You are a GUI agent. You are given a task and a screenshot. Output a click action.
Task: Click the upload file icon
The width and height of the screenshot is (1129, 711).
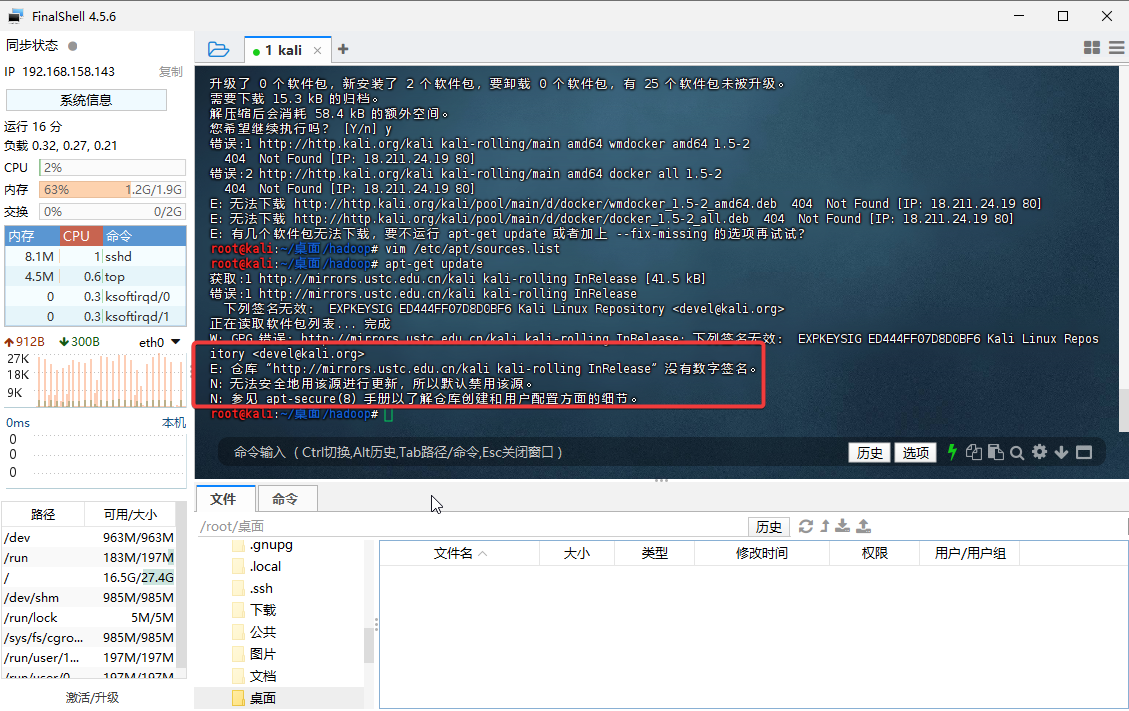(x=863, y=526)
